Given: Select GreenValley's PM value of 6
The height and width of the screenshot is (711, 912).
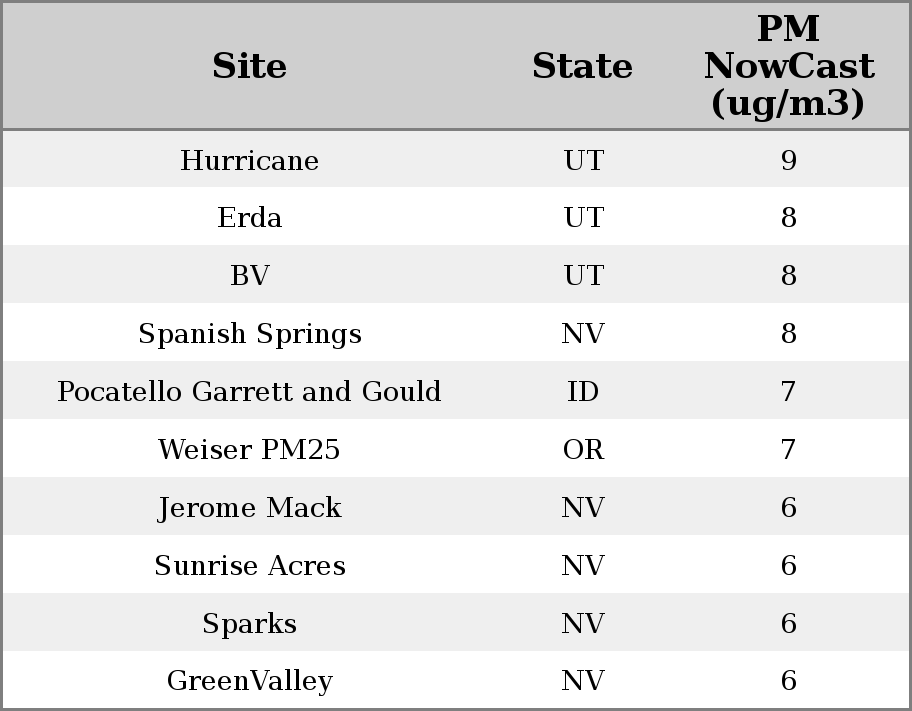Looking at the screenshot, I should [788, 681].
